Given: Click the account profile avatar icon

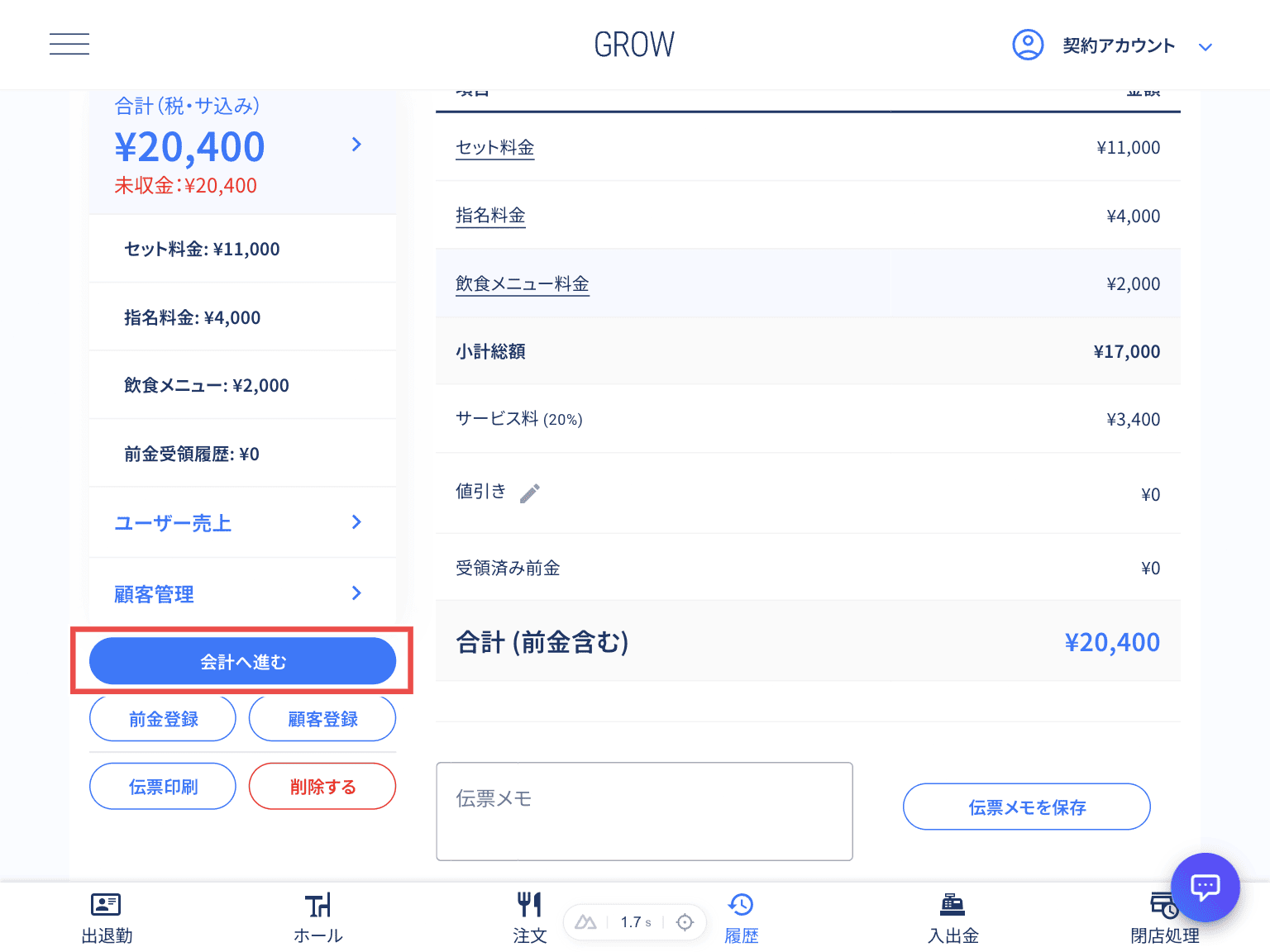Looking at the screenshot, I should tap(1028, 45).
